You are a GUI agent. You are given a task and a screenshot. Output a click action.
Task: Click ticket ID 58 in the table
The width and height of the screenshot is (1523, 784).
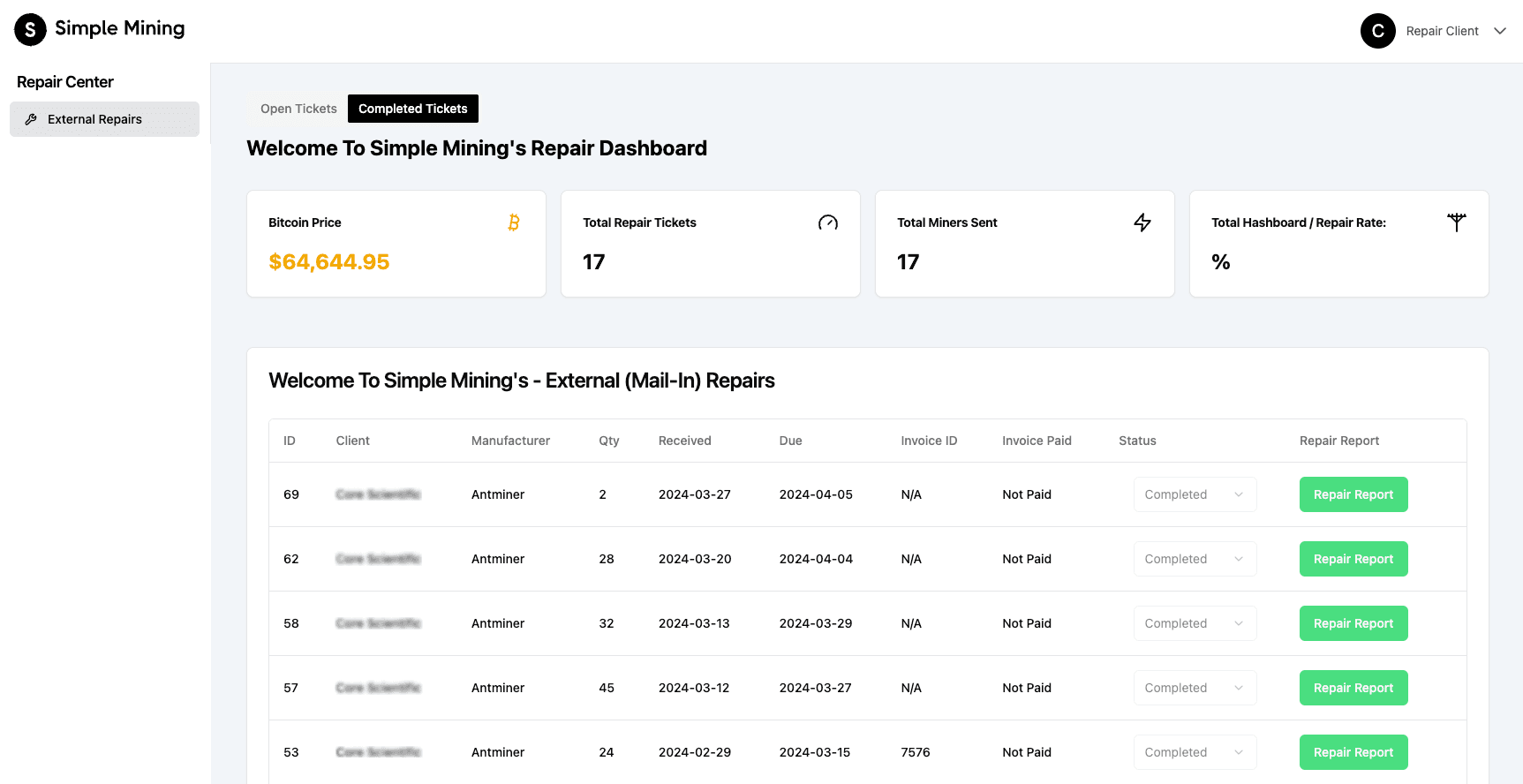[x=291, y=623]
